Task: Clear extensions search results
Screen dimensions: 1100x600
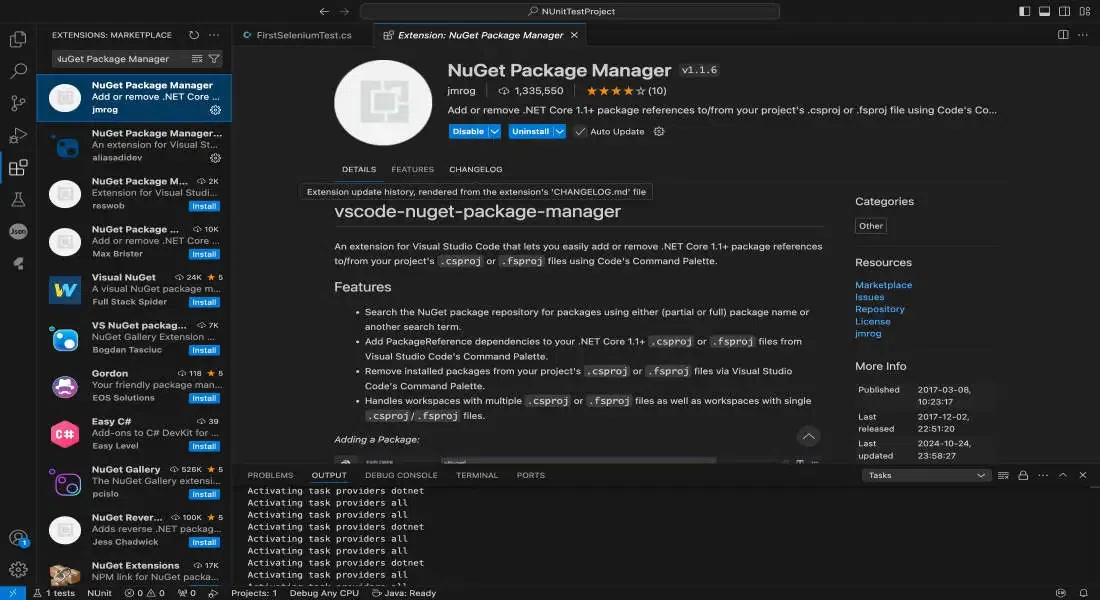Action: 197,59
